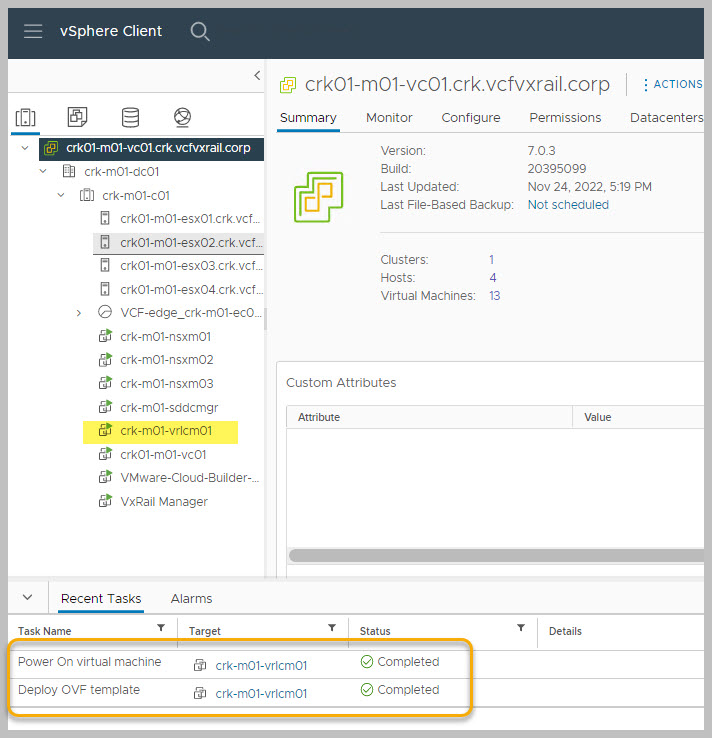
Task: Filter the Status column
Action: pos(520,628)
